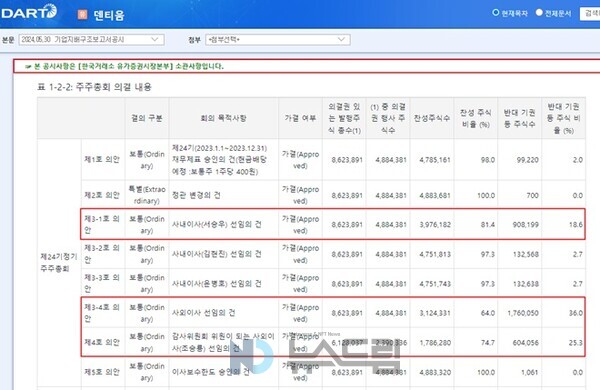Viewport: 600px width, 390px height.
Task: Click the orange company icon beside 덴티움
Action: click(x=82, y=15)
